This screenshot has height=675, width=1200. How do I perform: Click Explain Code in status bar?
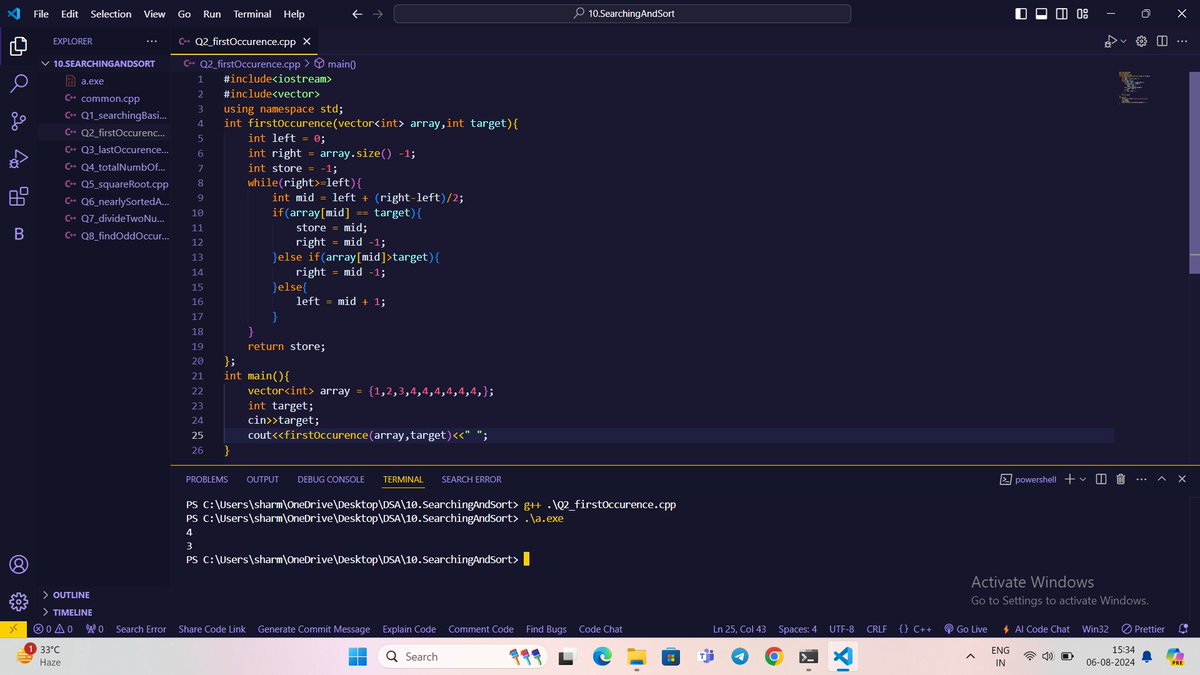click(409, 629)
